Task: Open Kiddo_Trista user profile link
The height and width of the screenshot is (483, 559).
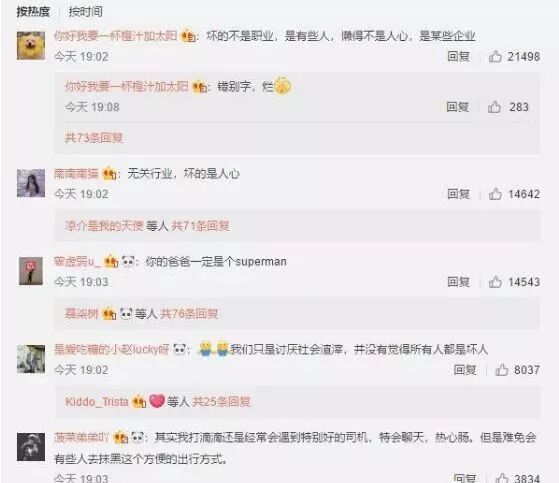Action: [x=97, y=402]
